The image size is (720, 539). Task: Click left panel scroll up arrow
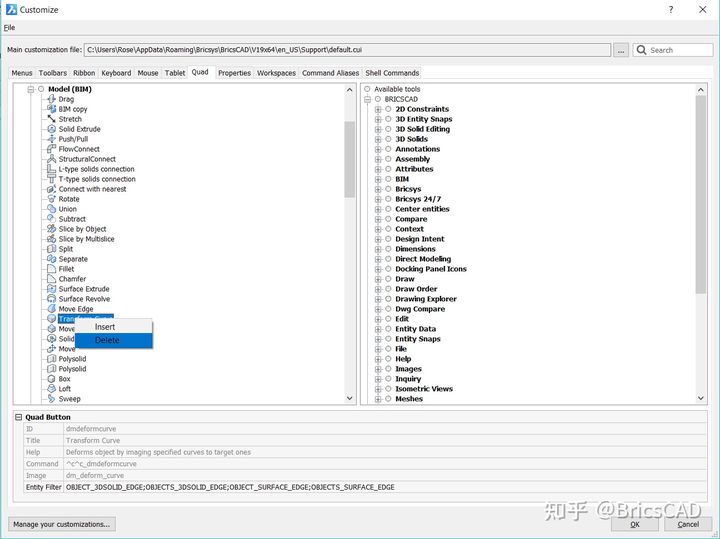(350, 90)
